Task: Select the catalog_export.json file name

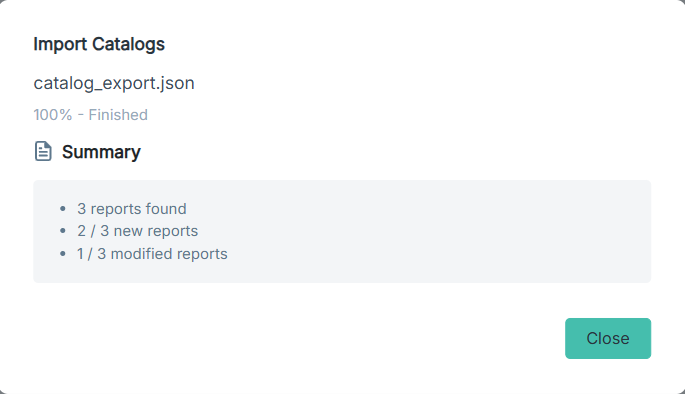Action: coord(114,83)
